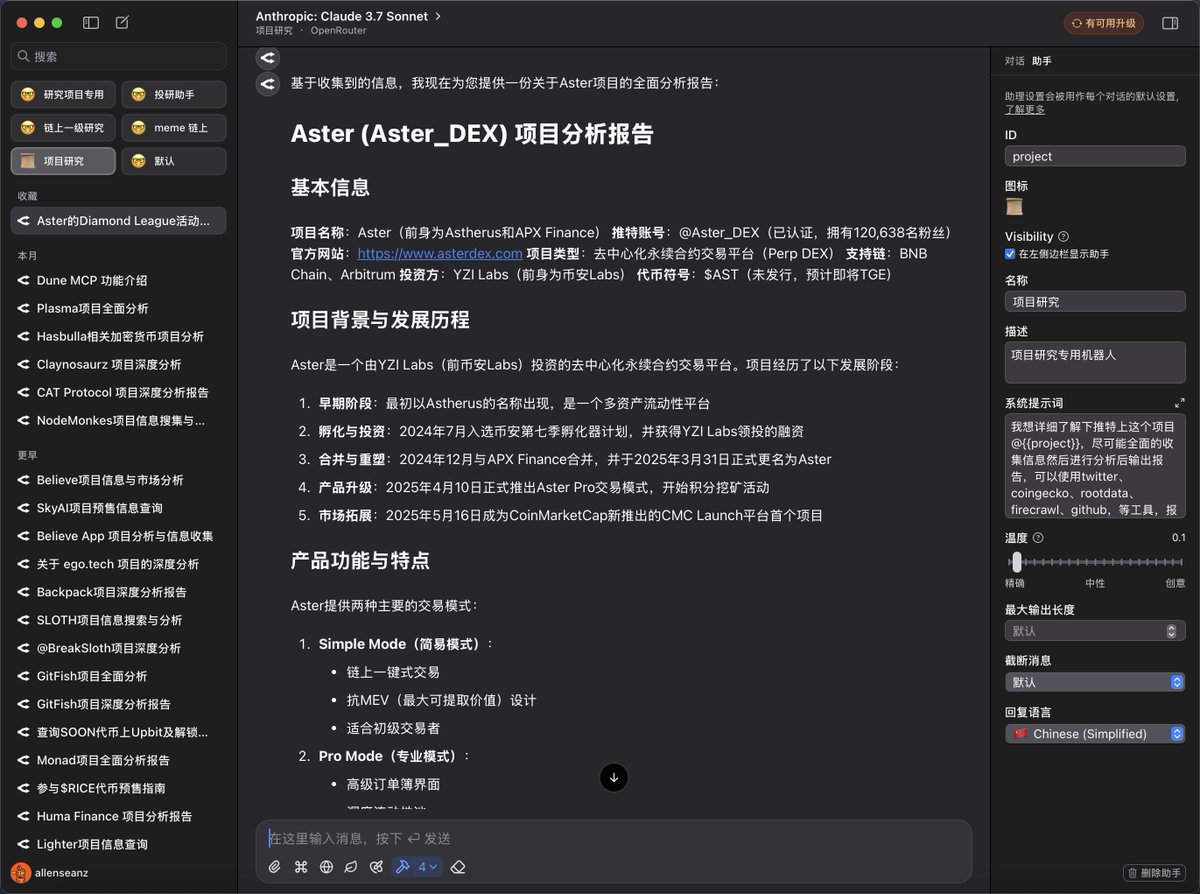Open the 回复语言 Chinese (Simplified) dropdown

click(x=1095, y=734)
